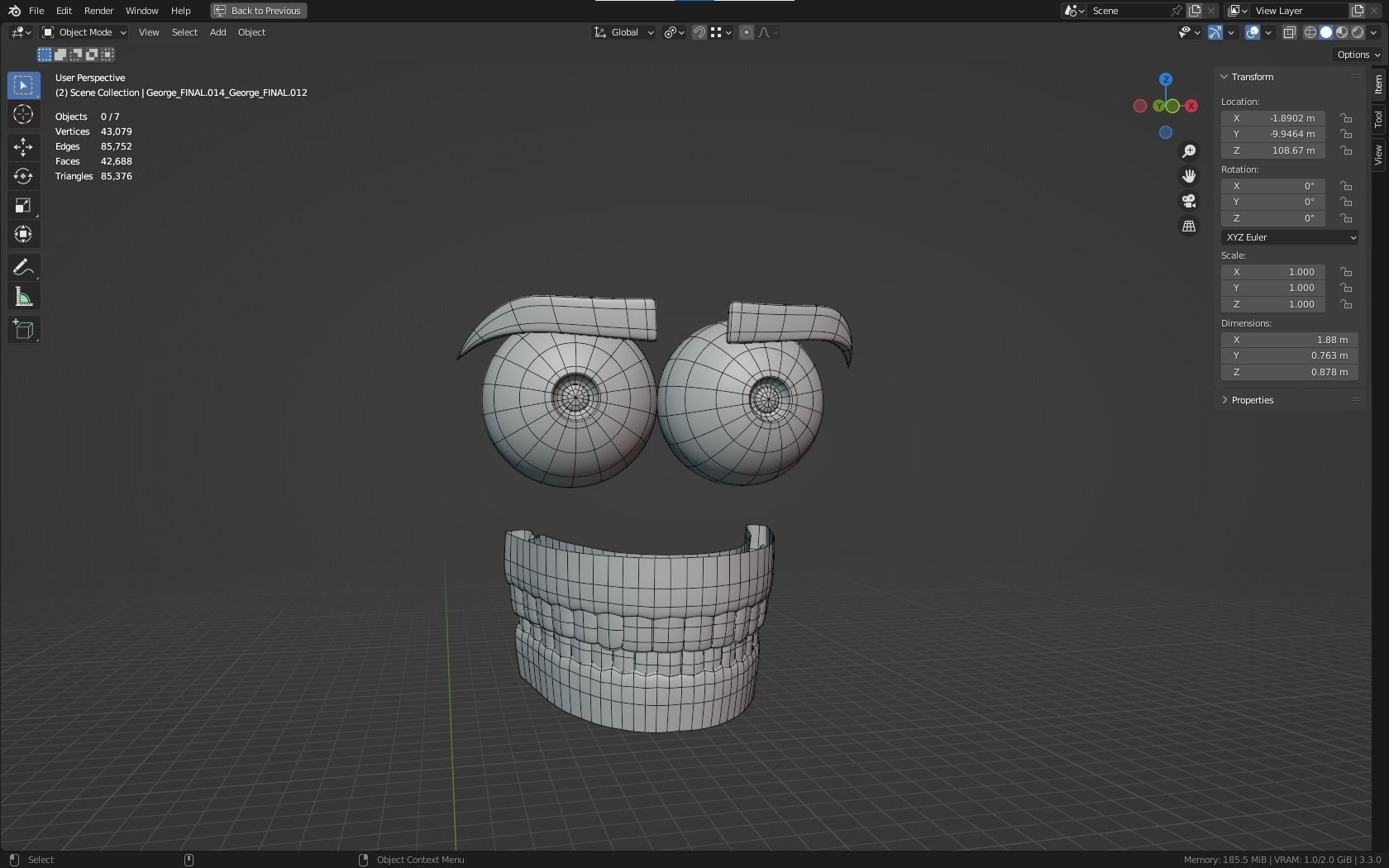The width and height of the screenshot is (1389, 868).
Task: Open the Render menu
Action: 98,11
